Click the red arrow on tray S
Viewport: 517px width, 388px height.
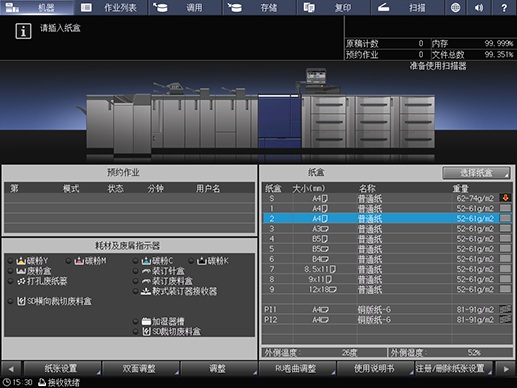[505, 198]
